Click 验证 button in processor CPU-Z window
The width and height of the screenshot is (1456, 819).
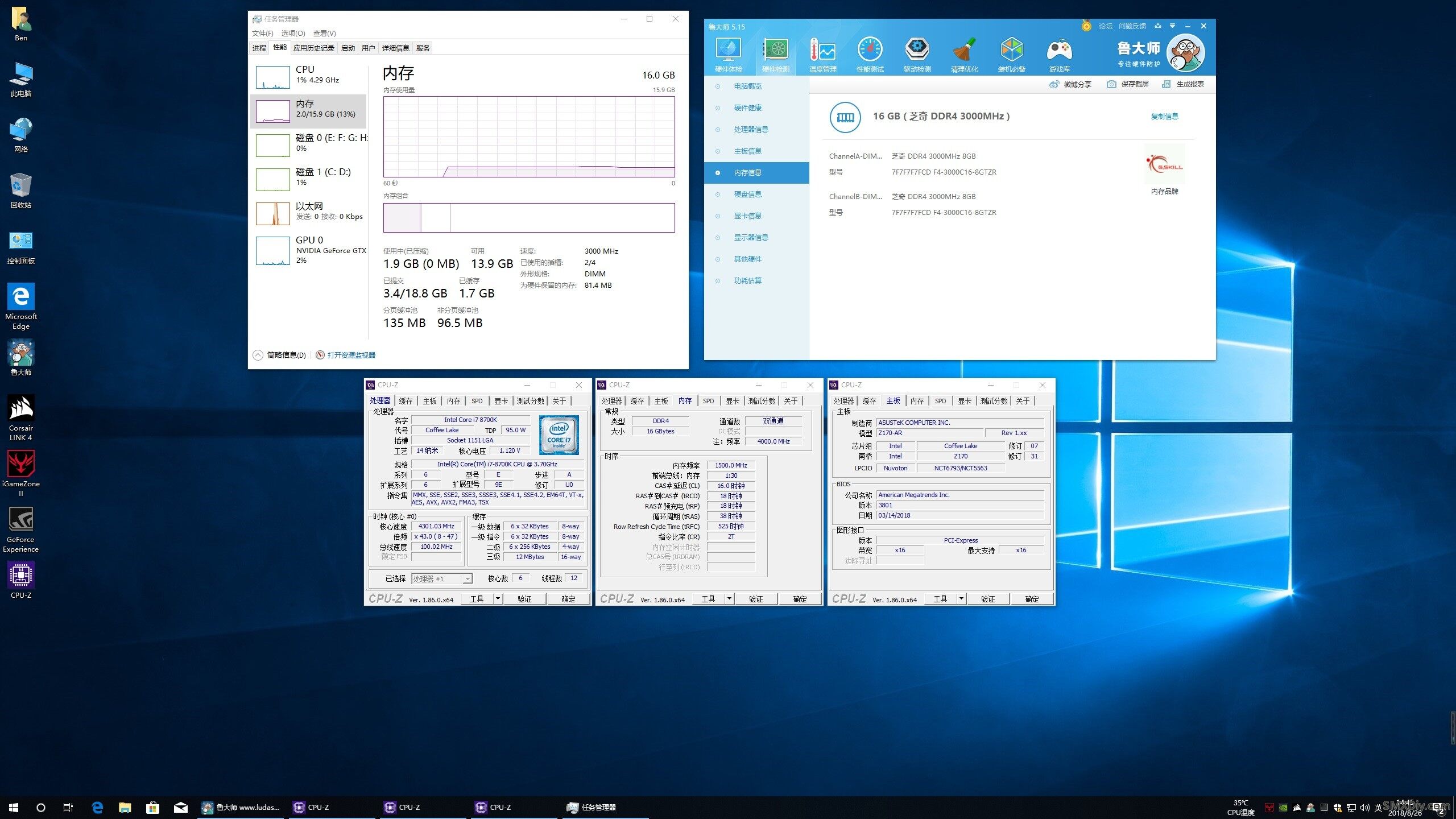pyautogui.click(x=524, y=599)
